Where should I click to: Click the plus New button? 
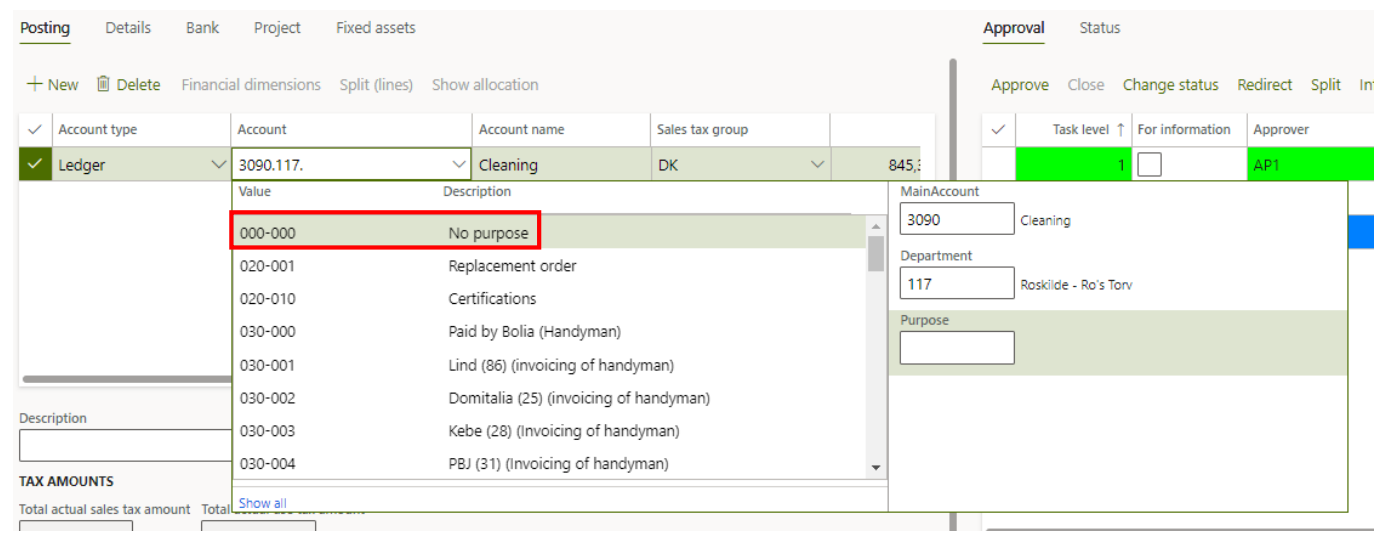pos(52,85)
